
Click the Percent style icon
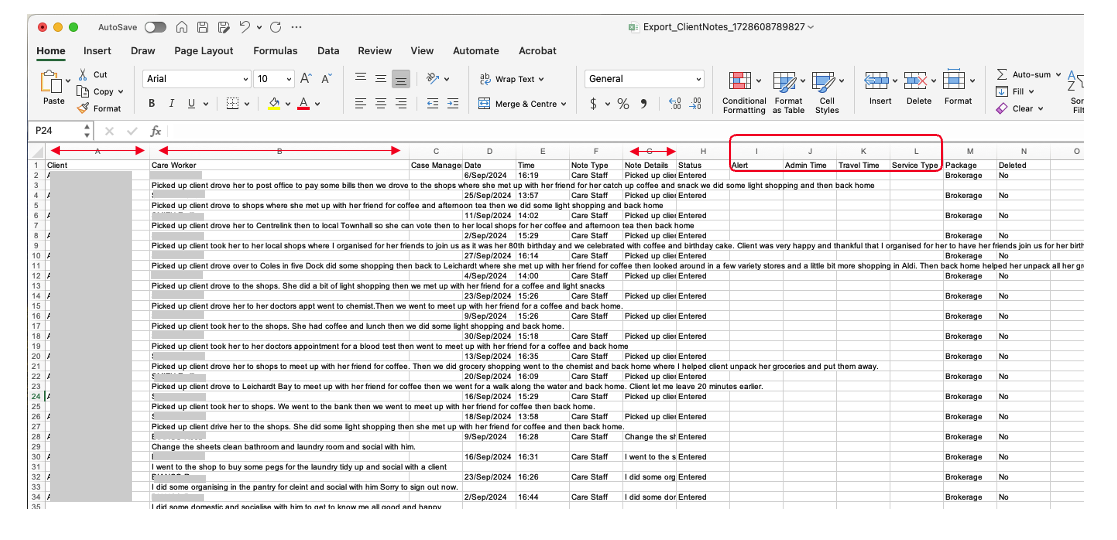(622, 103)
